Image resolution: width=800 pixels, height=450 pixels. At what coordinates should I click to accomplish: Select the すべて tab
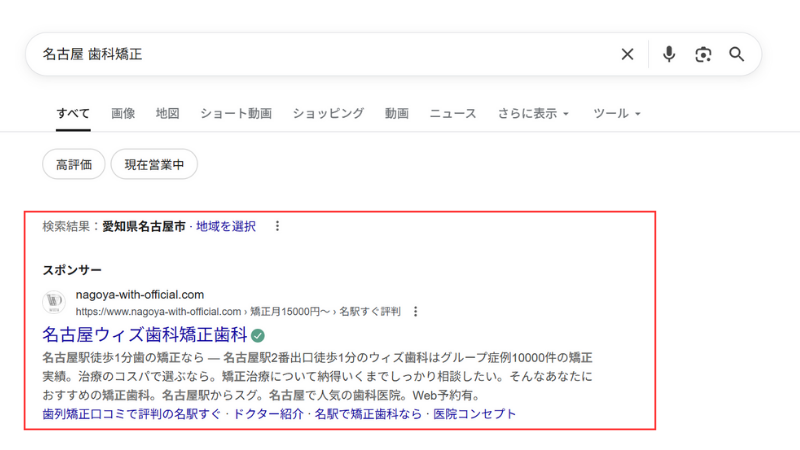coord(73,113)
